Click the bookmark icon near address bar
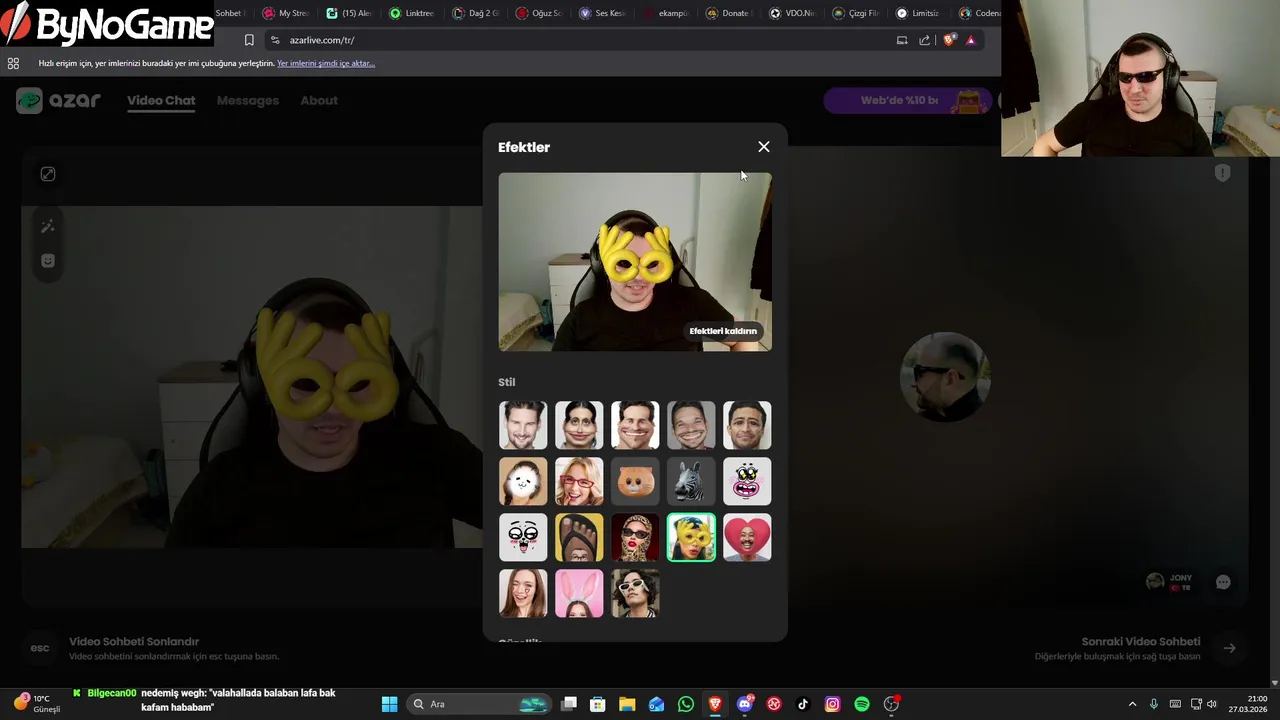This screenshot has height=720, width=1280. 249,40
